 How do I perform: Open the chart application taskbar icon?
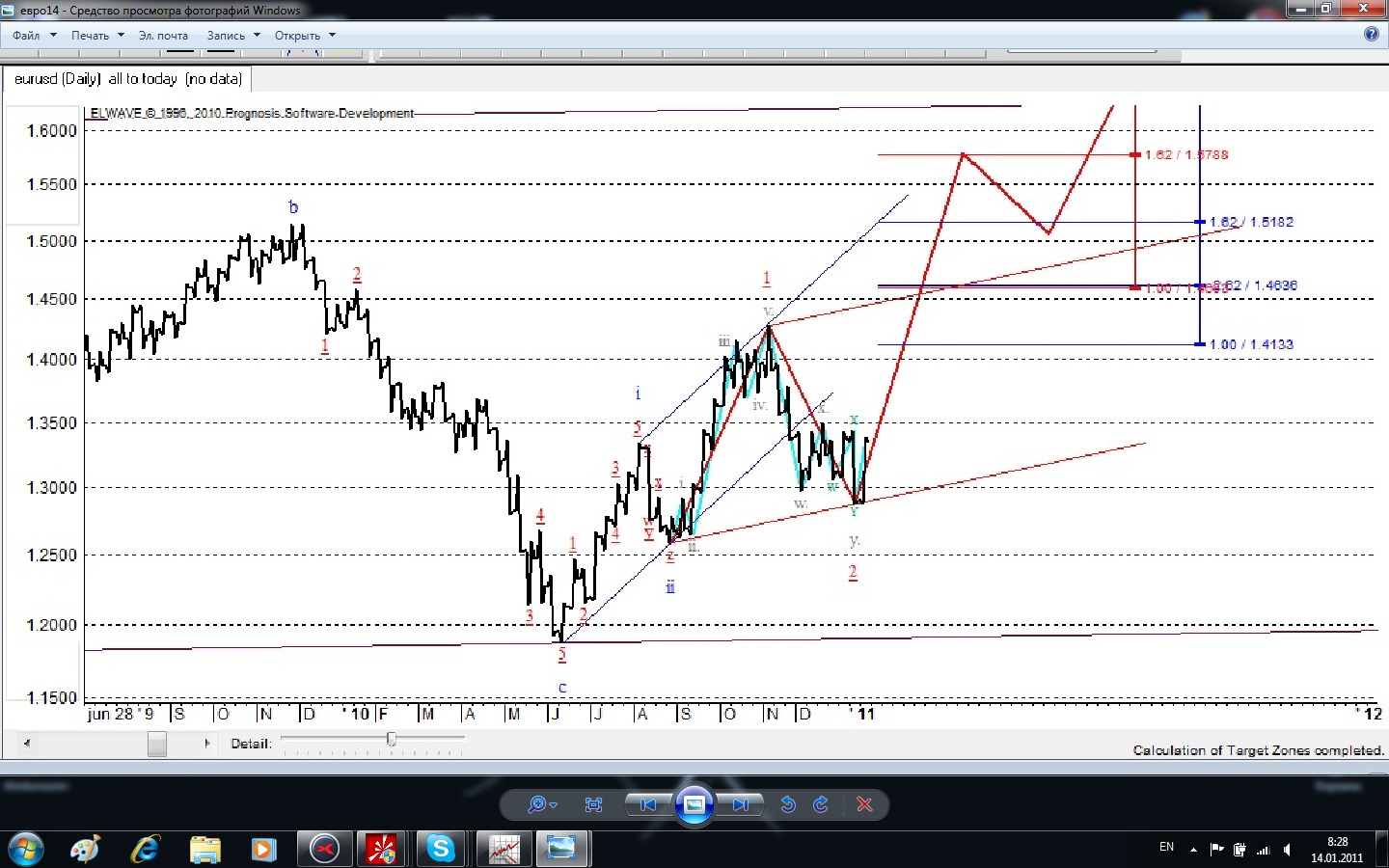[x=504, y=850]
